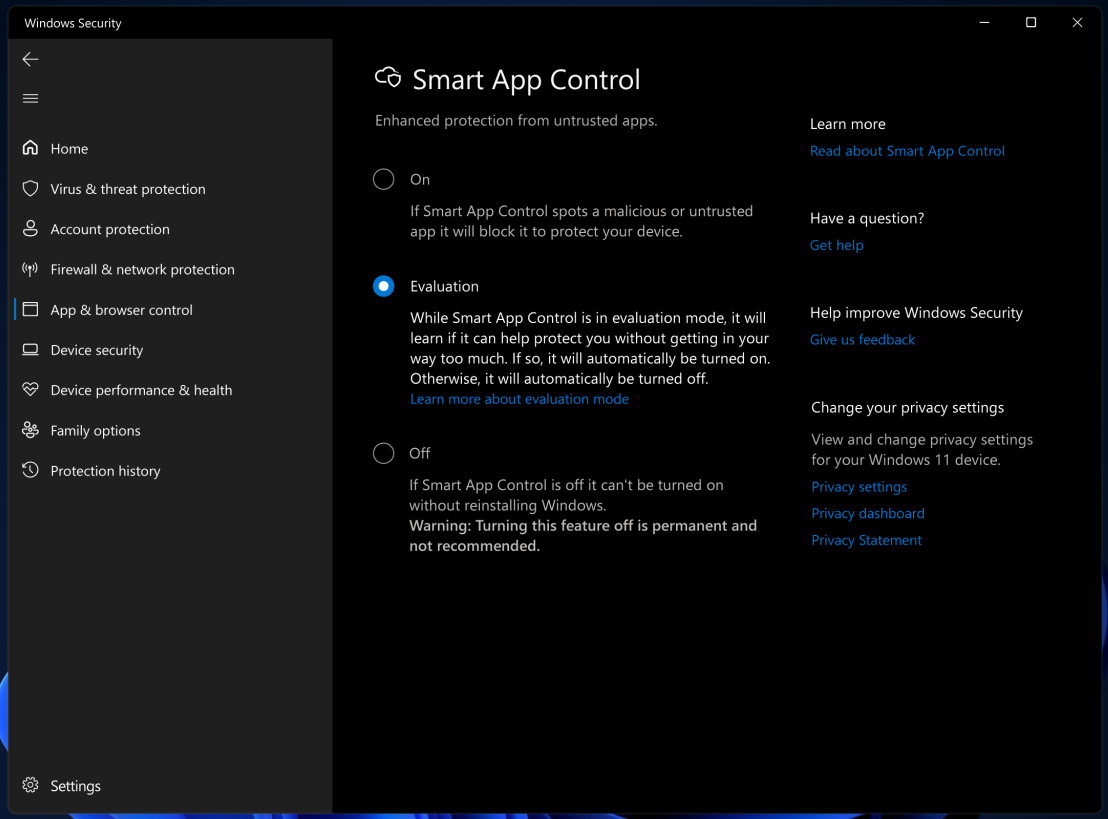The width and height of the screenshot is (1108, 819).
Task: Click the Device security laptop icon
Action: tap(30, 350)
